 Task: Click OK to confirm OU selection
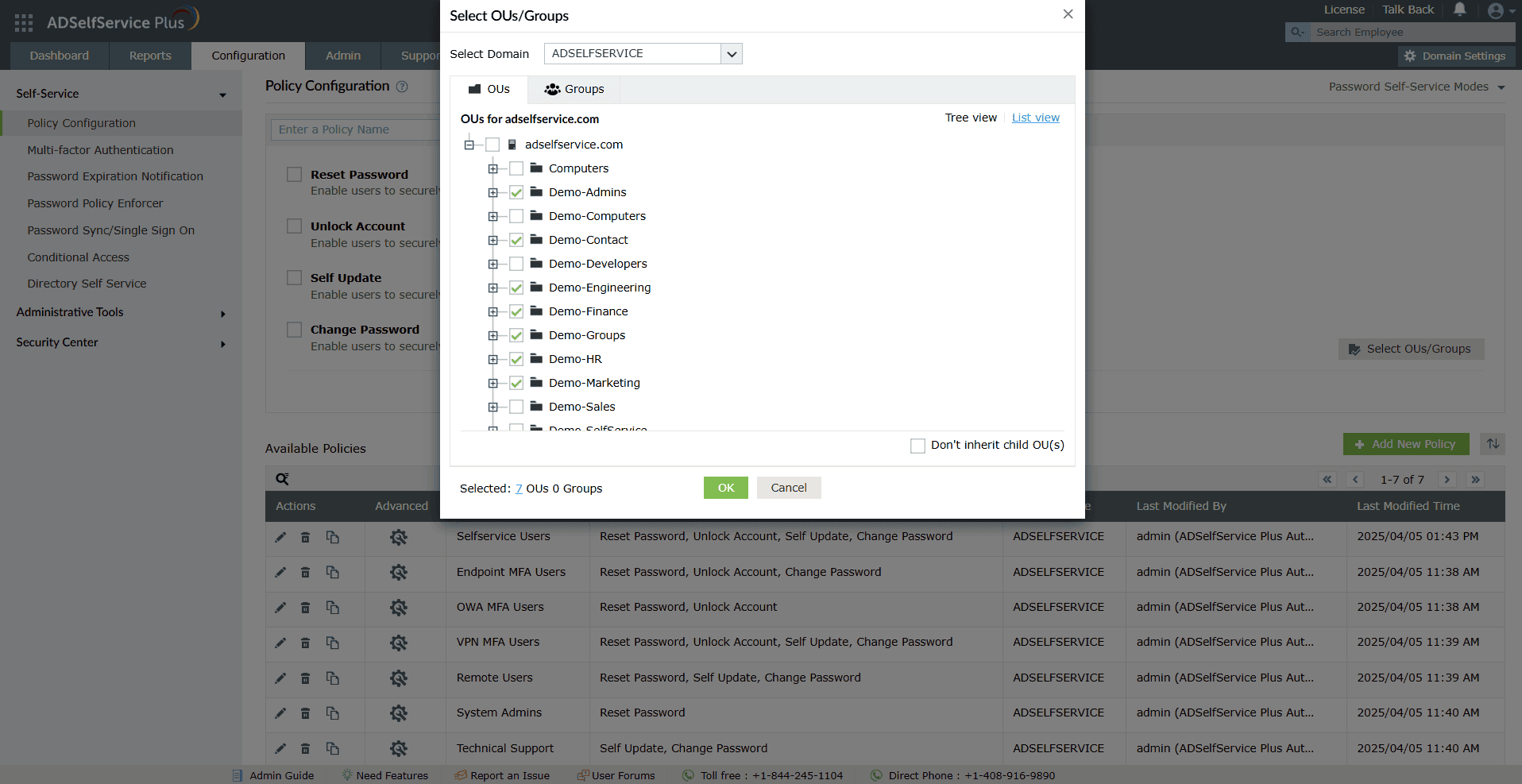pos(726,488)
